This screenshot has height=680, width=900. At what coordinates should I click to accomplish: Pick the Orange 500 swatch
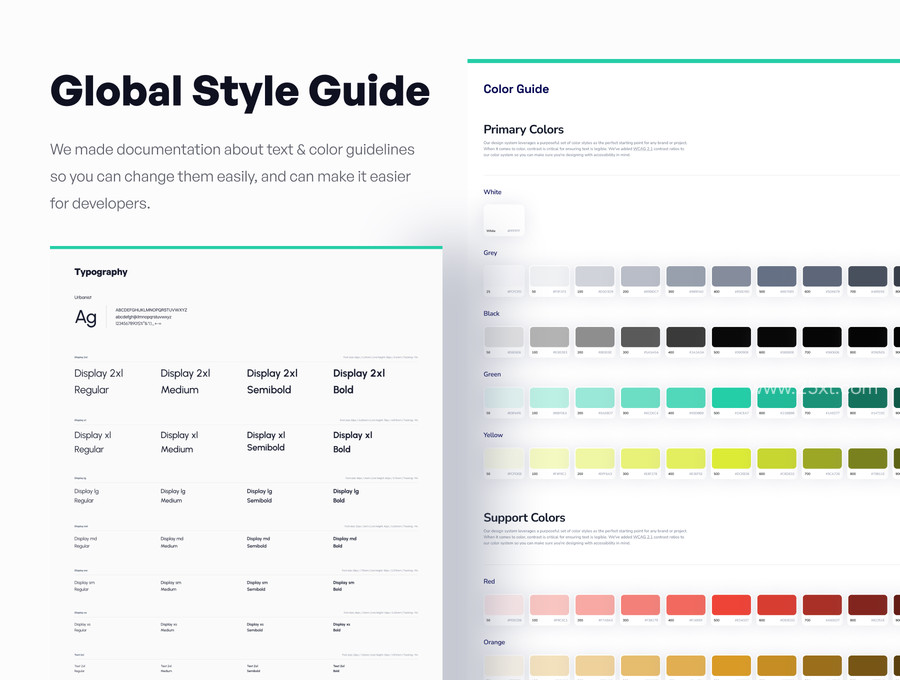pos(731,666)
